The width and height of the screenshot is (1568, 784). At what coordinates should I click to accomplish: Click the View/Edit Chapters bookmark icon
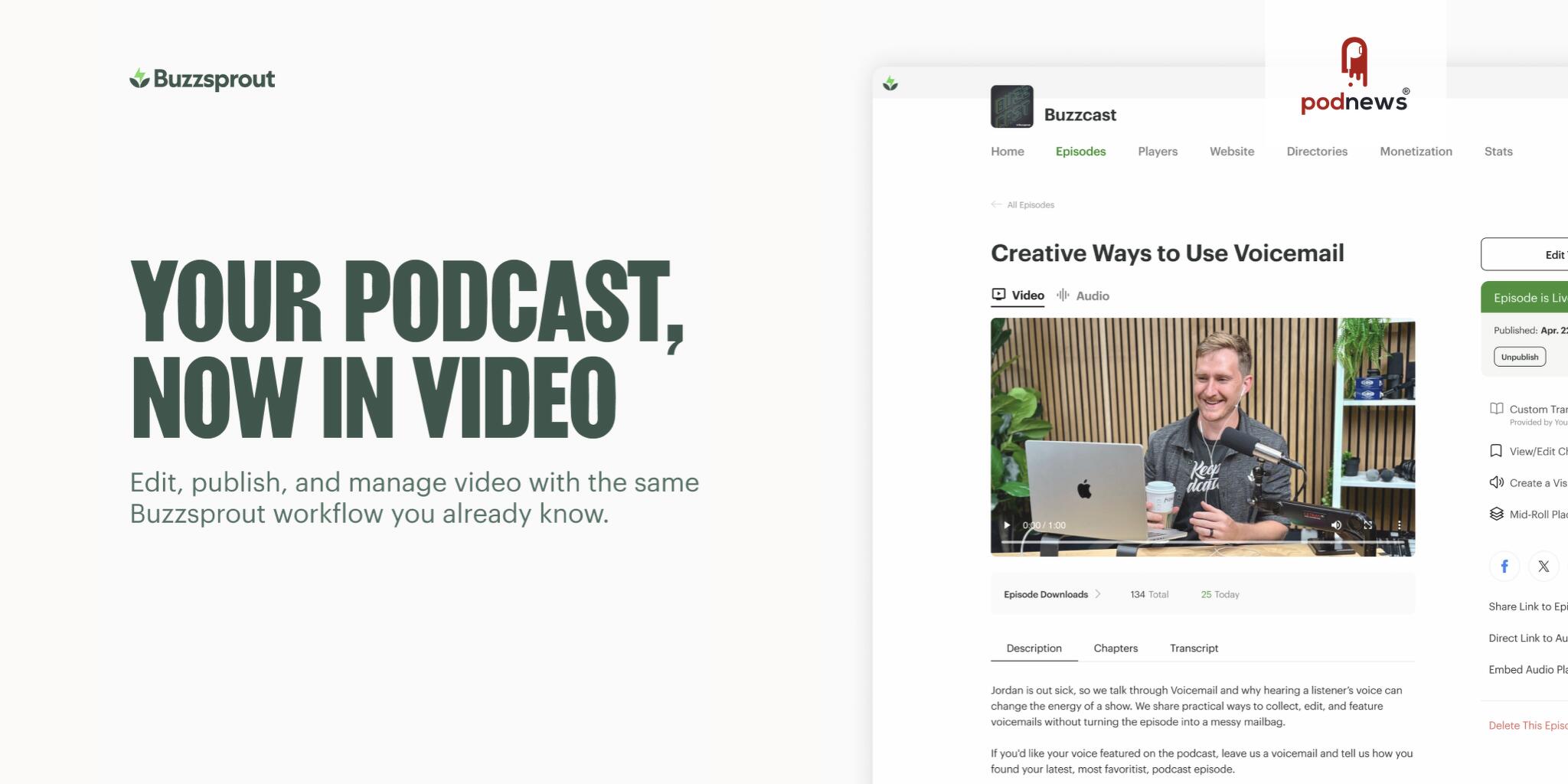coord(1496,451)
